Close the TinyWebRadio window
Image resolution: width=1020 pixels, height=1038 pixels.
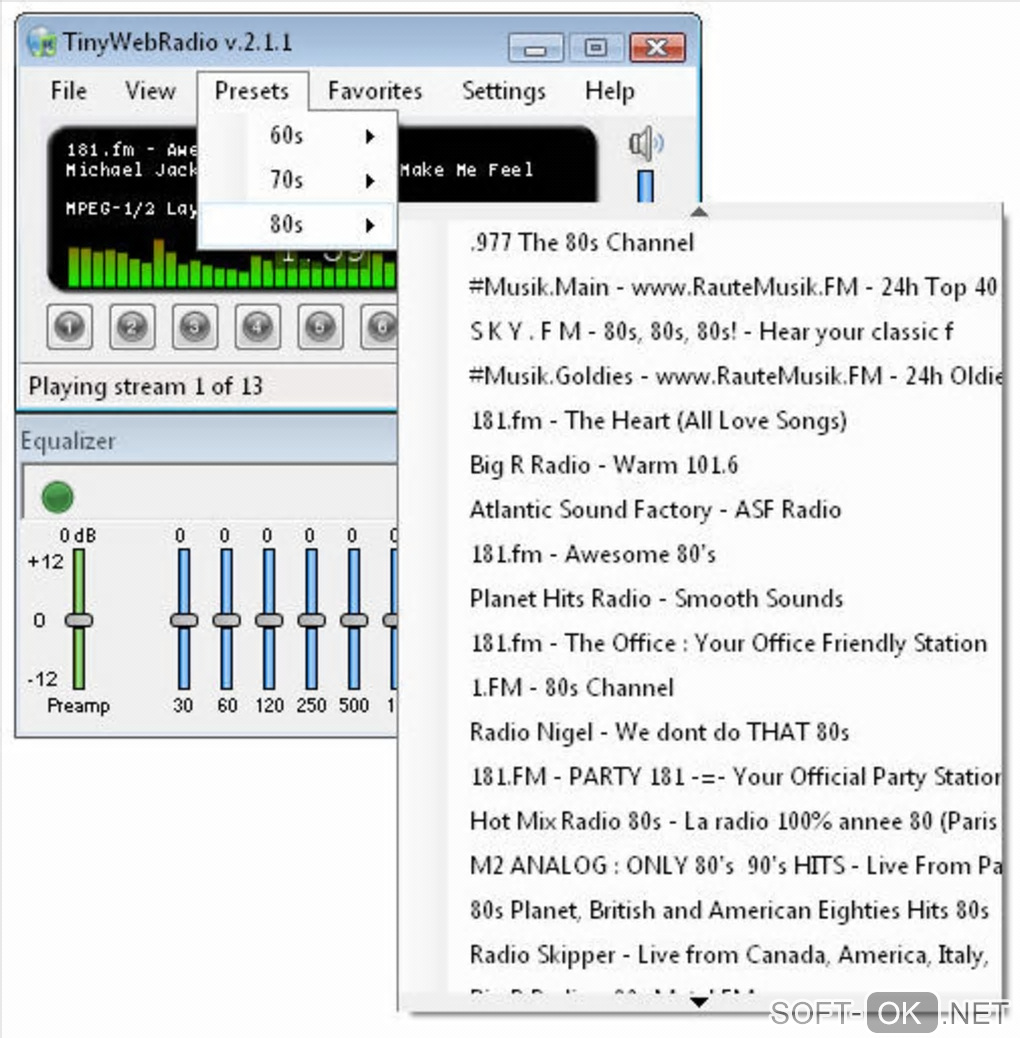point(657,48)
